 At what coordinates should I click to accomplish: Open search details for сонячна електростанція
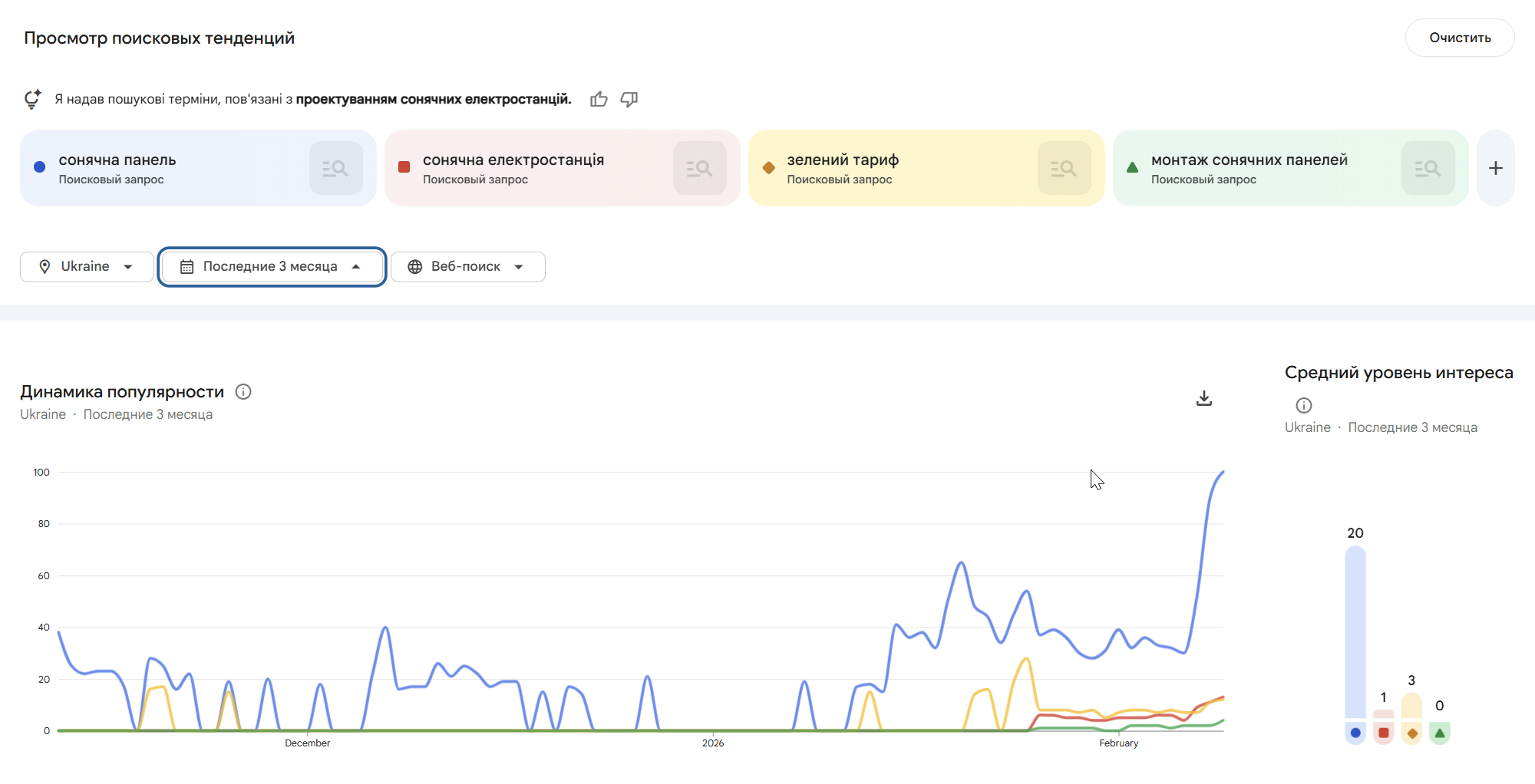(x=699, y=168)
